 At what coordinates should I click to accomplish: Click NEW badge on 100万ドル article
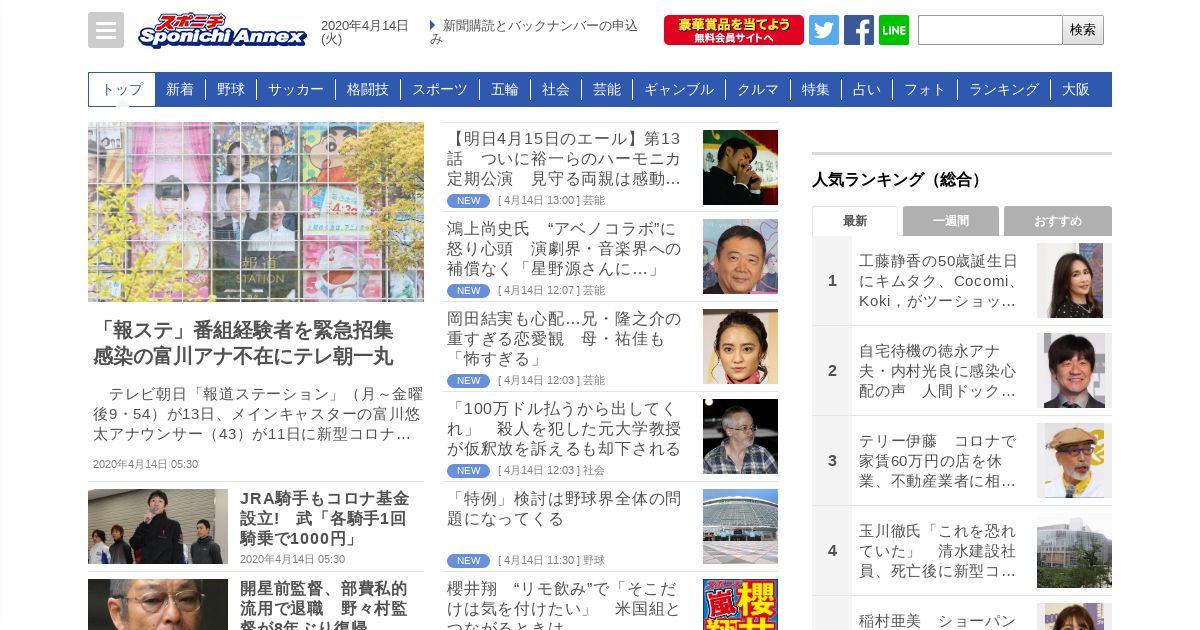pos(468,471)
